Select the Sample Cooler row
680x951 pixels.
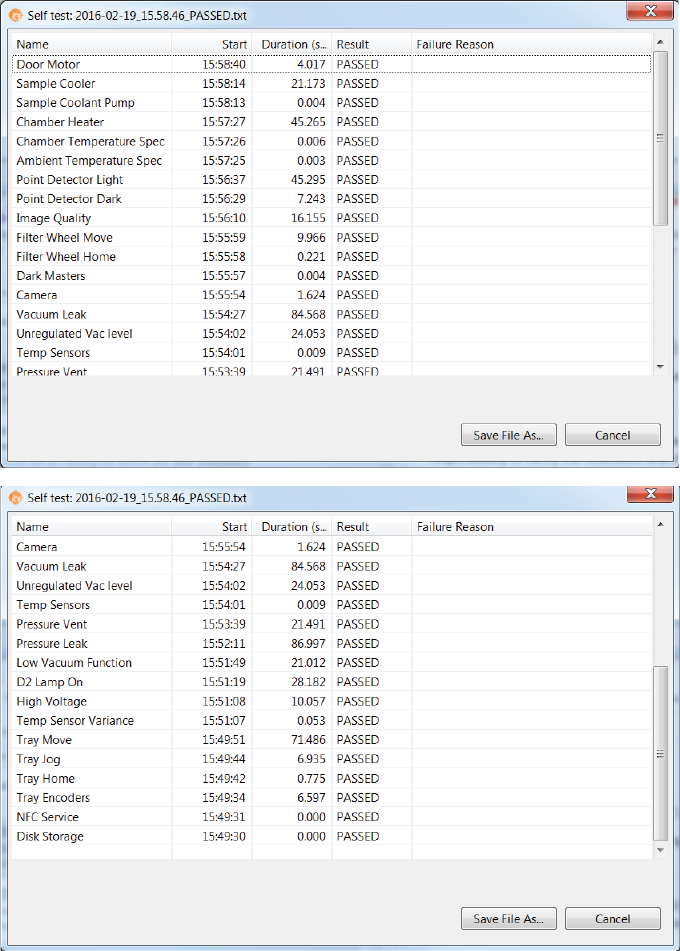point(331,84)
